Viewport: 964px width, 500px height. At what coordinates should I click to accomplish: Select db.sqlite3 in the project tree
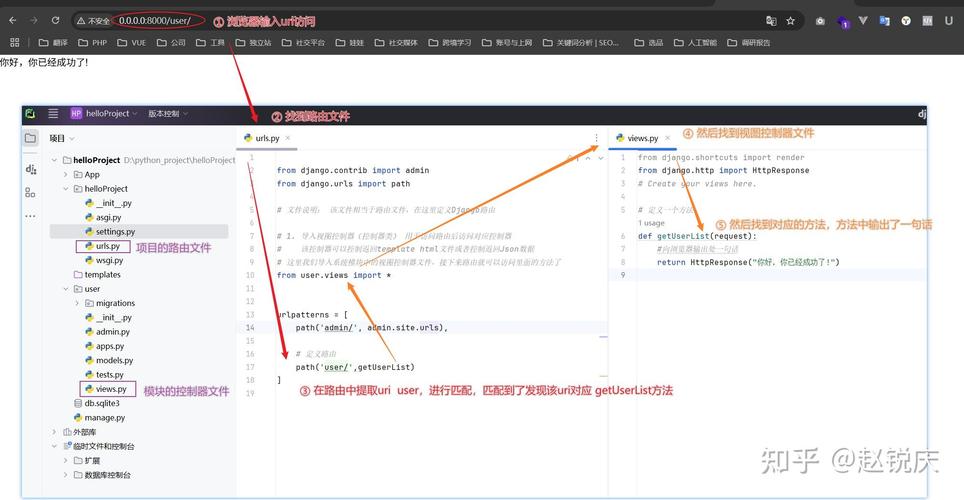(97, 403)
